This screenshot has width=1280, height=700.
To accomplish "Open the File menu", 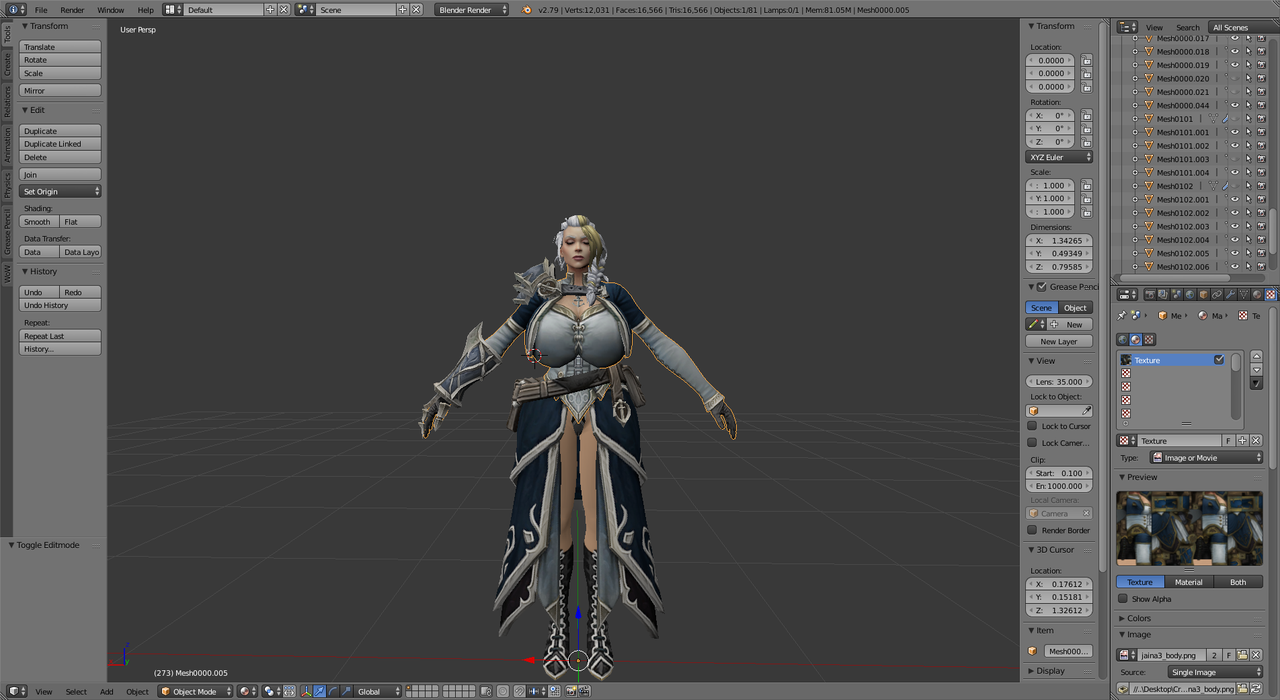I will (41, 9).
